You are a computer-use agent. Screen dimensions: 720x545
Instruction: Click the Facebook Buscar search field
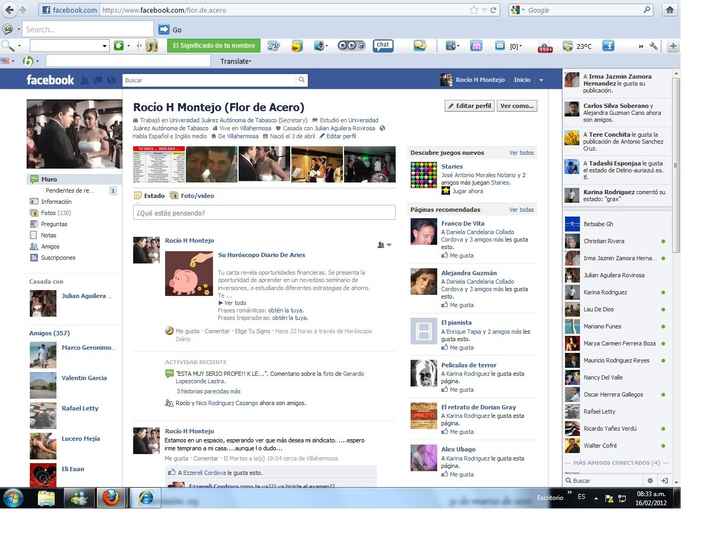coord(211,80)
